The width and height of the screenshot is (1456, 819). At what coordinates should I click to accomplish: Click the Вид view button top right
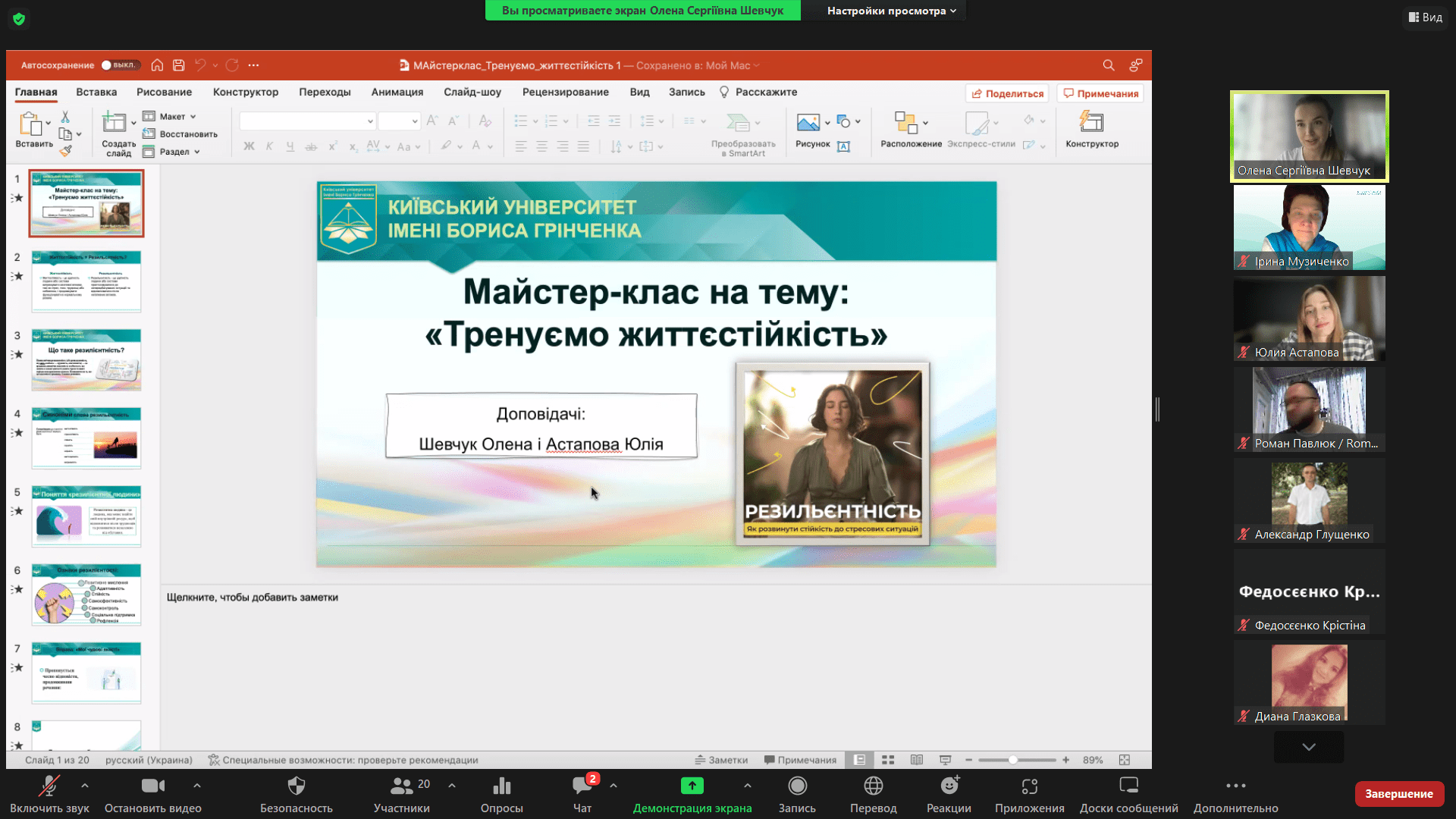[1425, 17]
